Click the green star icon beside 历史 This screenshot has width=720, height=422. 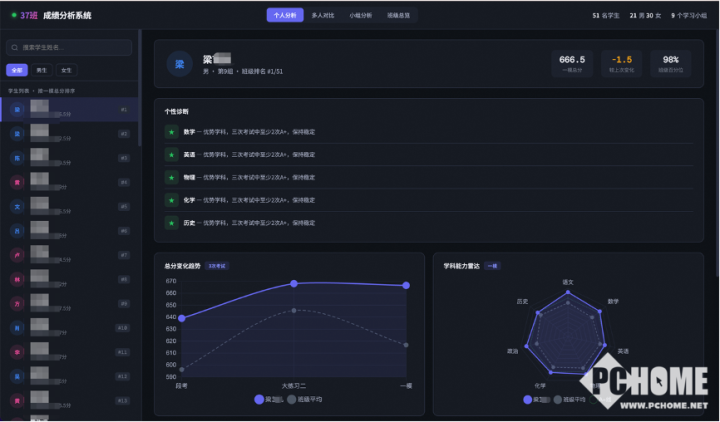point(171,222)
